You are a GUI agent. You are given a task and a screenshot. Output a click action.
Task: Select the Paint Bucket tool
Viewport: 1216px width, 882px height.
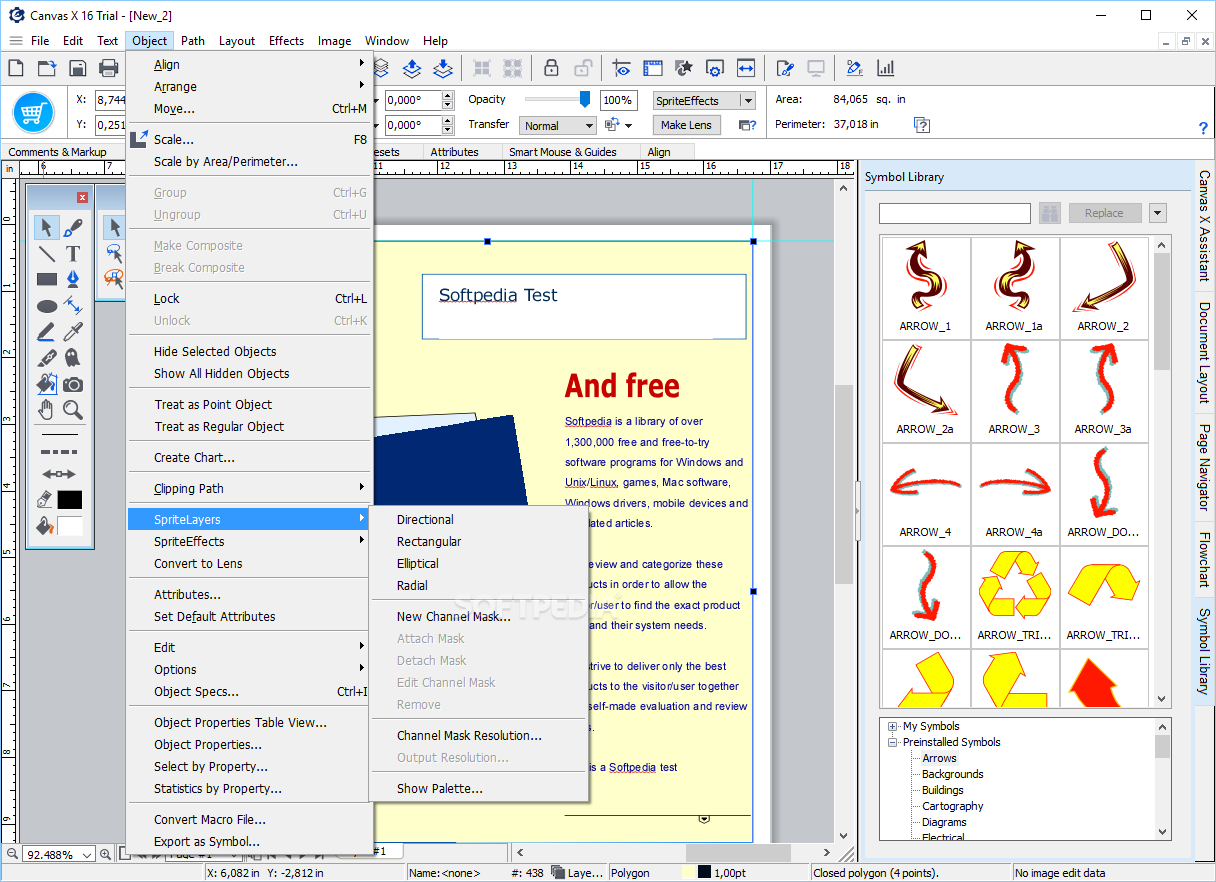pos(46,383)
